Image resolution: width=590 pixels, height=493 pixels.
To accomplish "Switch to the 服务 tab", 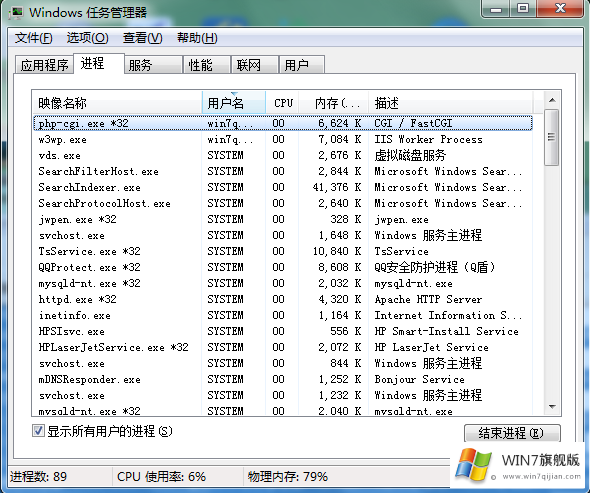I will coord(154,65).
